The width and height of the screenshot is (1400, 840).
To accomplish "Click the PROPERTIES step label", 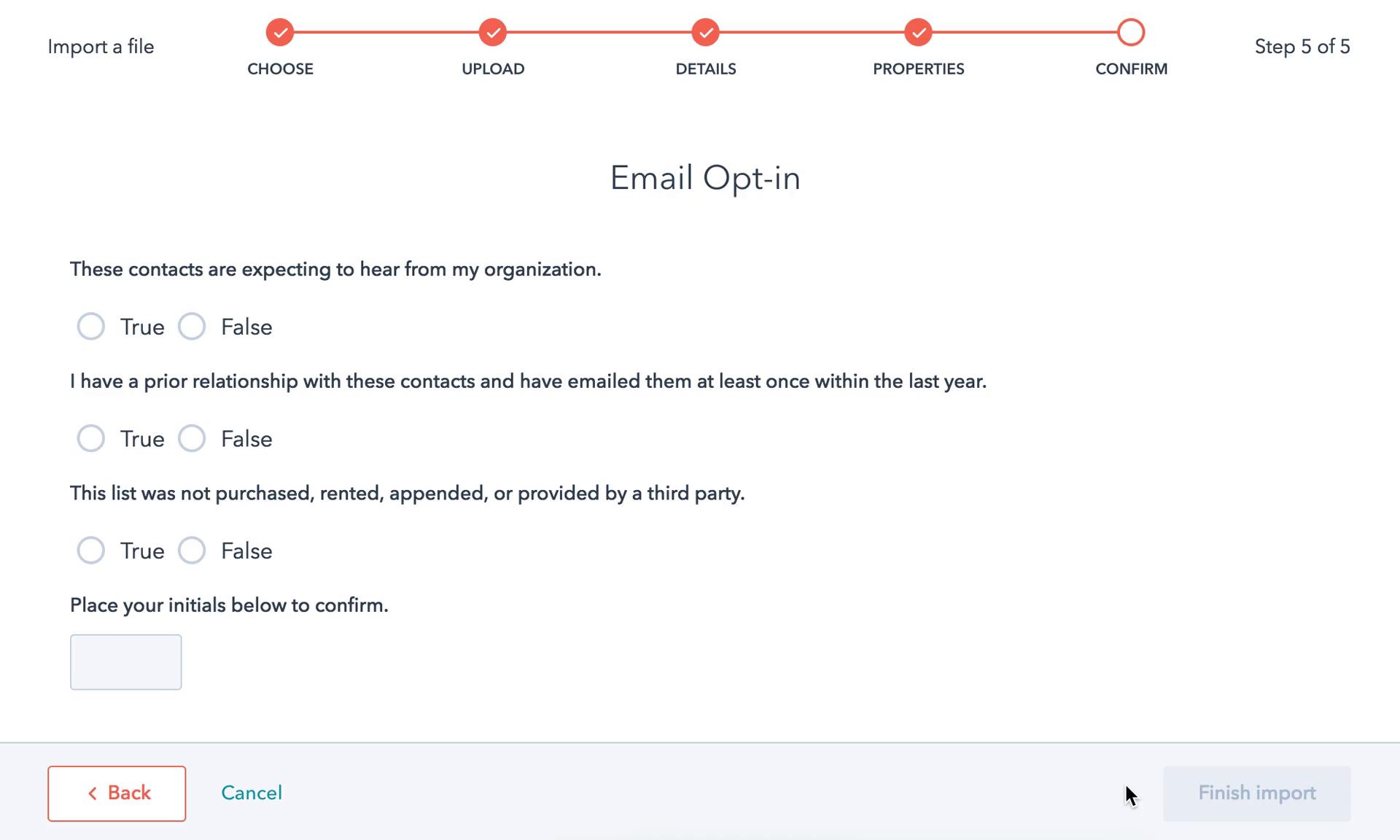I will (918, 68).
